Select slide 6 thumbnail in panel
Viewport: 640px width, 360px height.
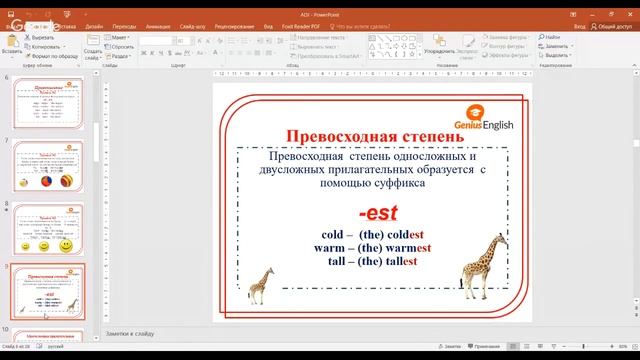click(48, 102)
